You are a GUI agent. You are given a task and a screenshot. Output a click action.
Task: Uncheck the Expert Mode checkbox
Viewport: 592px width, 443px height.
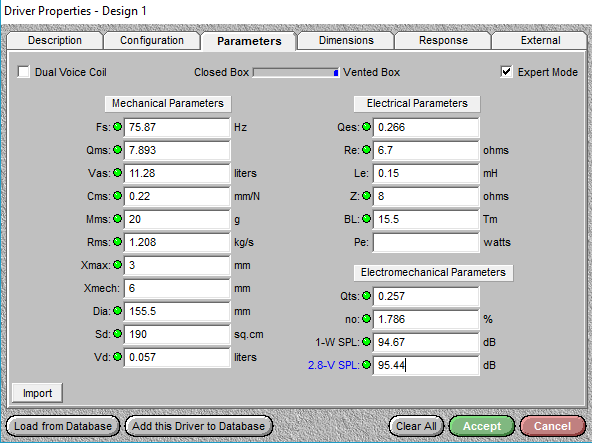[506, 72]
